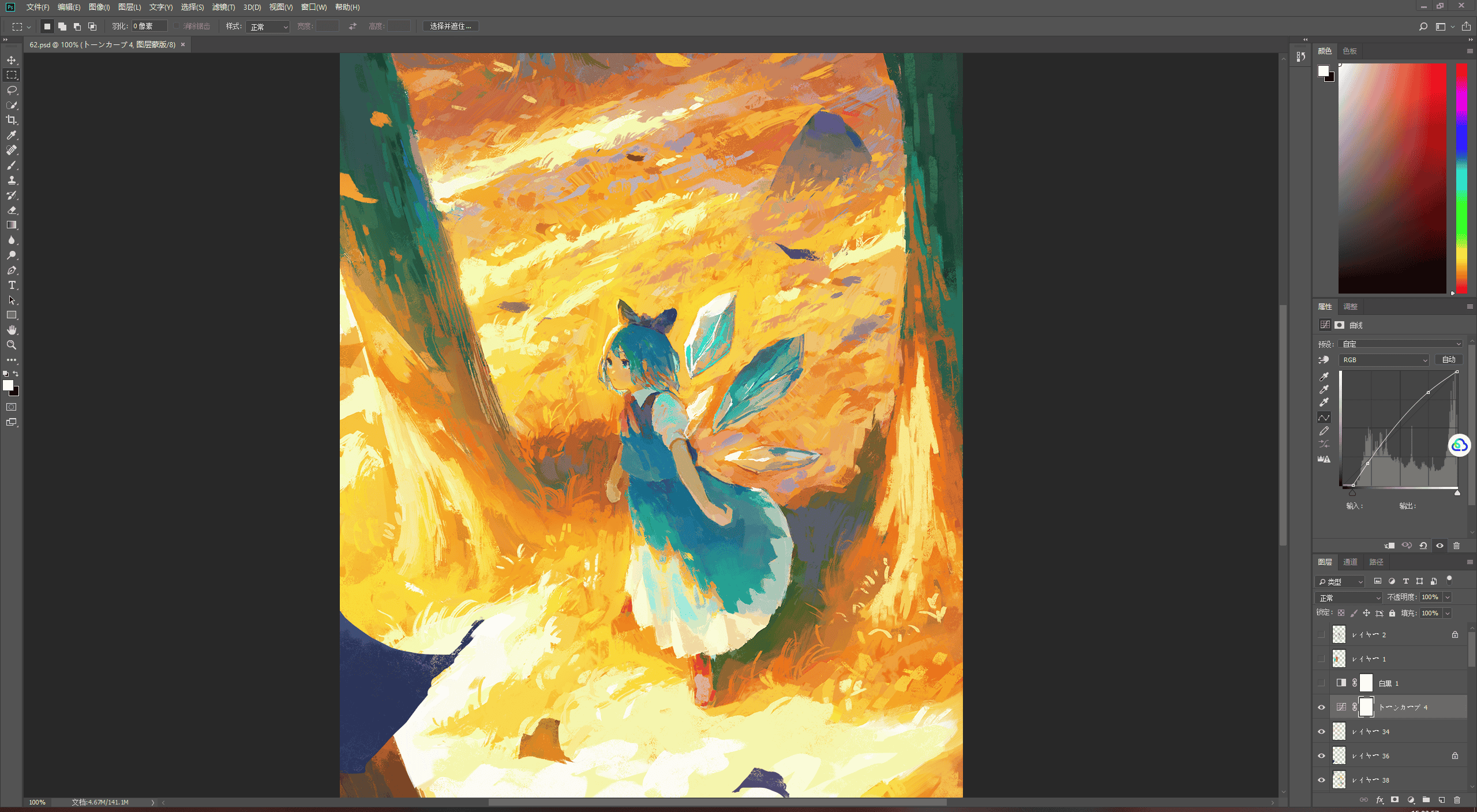
Task: Click the foreground color swatch in the left toolbar
Action: 8,386
